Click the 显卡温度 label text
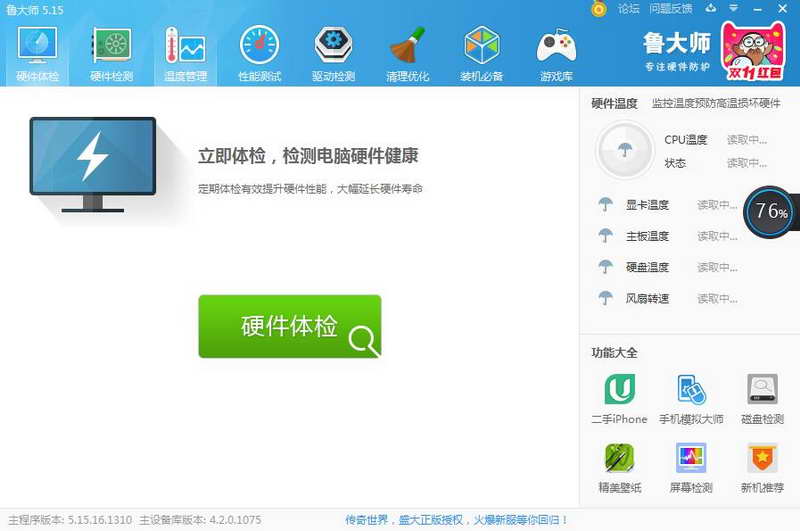The height and width of the screenshot is (531, 800). [x=647, y=205]
